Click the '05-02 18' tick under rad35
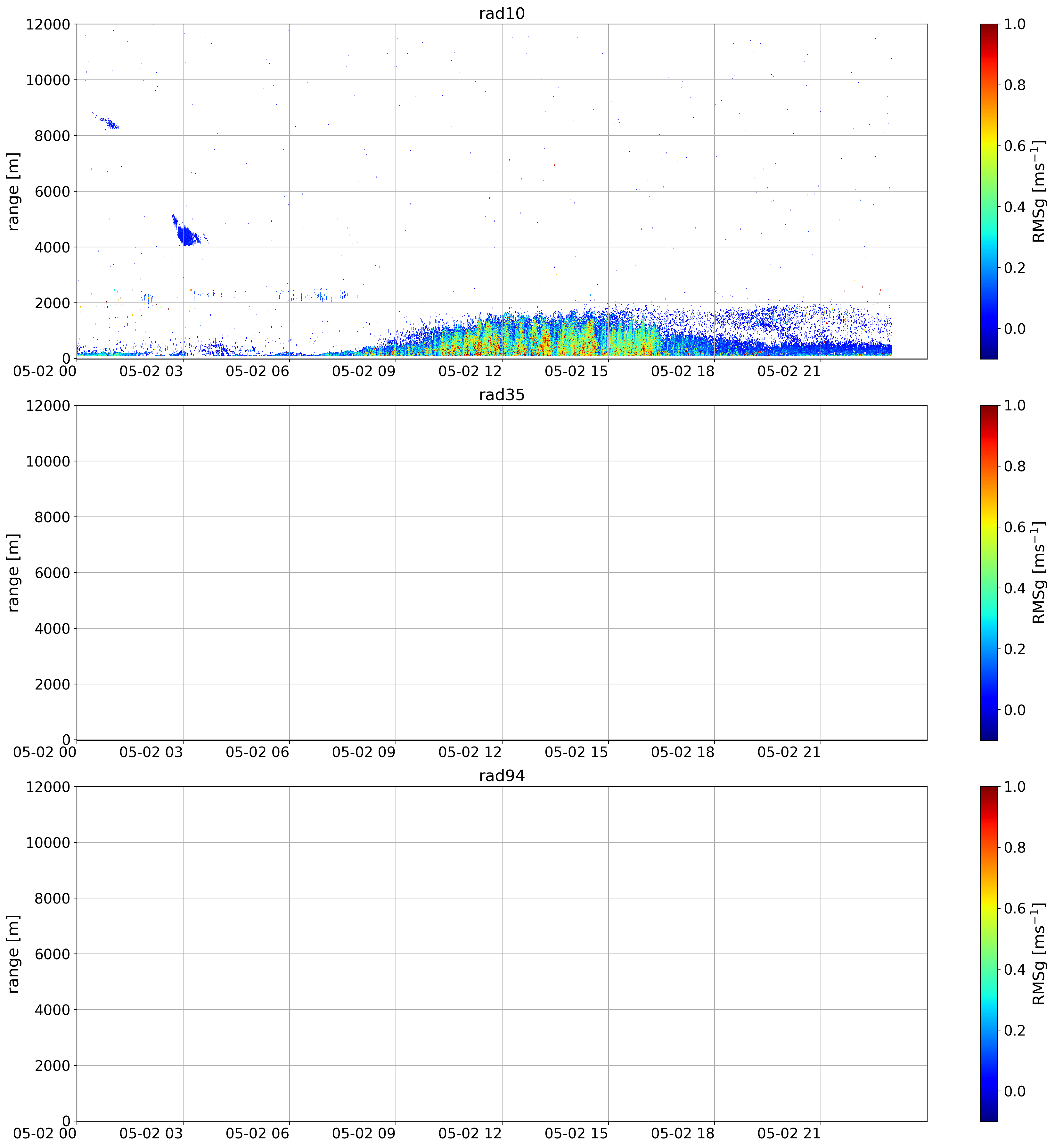This screenshot has width=1055, height=1148. pyautogui.click(x=683, y=752)
